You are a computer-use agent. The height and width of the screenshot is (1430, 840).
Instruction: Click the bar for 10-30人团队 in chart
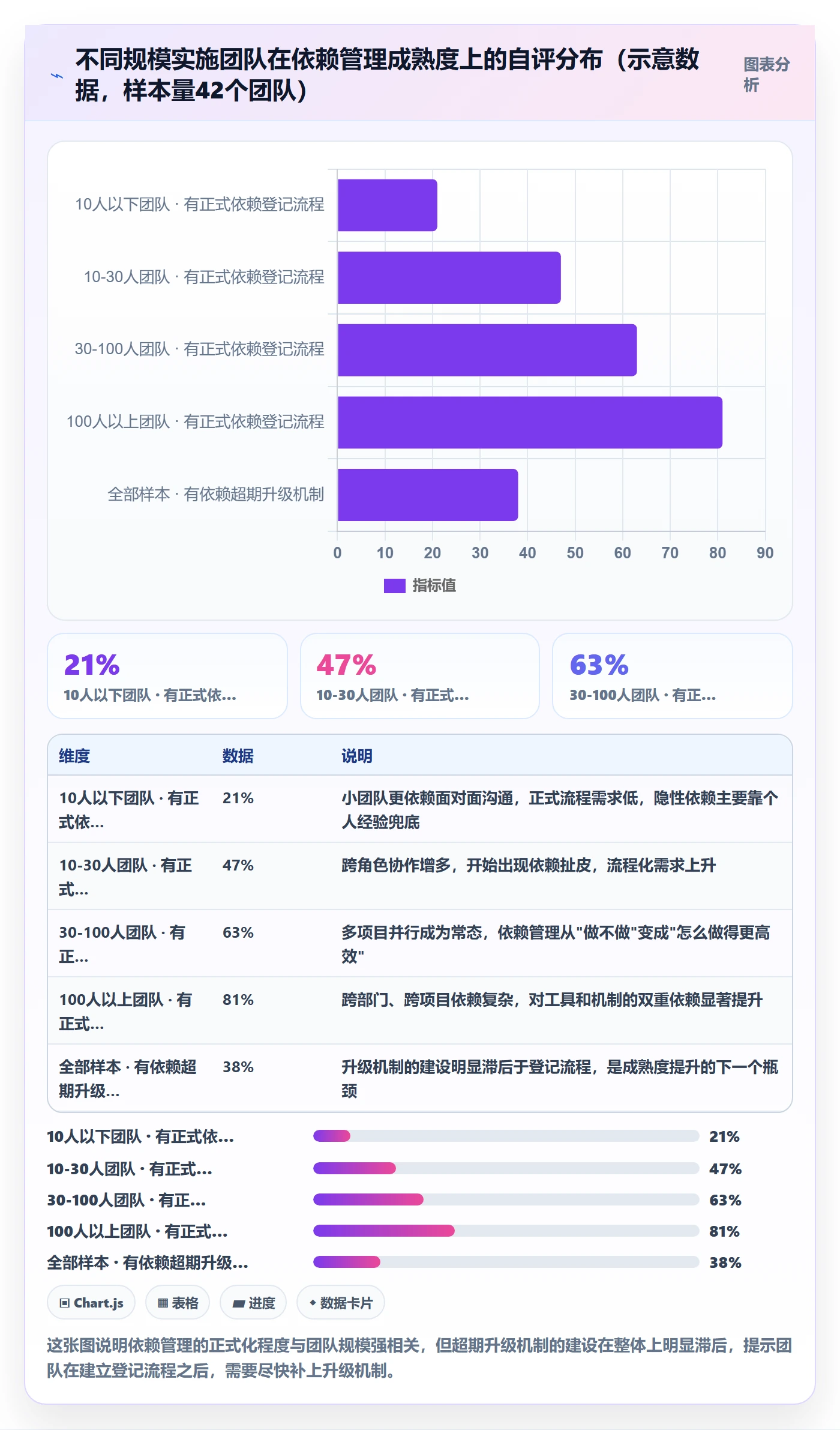[449, 277]
